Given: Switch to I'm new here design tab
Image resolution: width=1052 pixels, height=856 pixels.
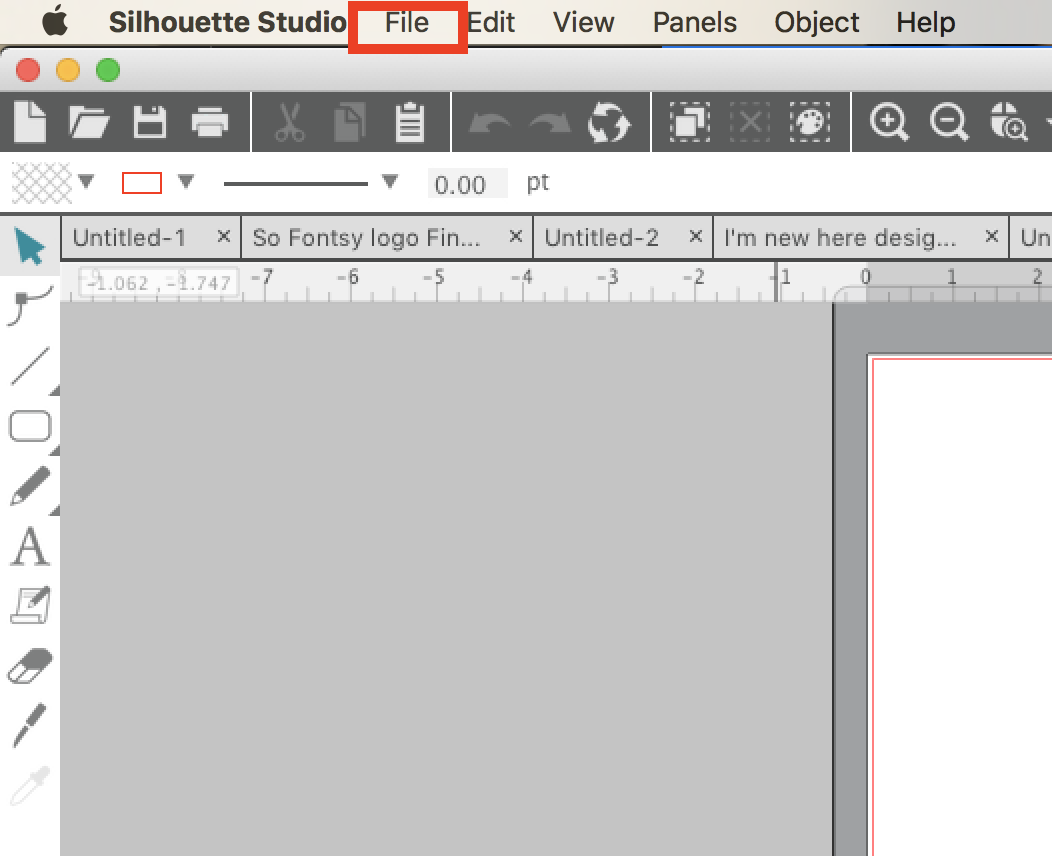Looking at the screenshot, I should (840, 237).
